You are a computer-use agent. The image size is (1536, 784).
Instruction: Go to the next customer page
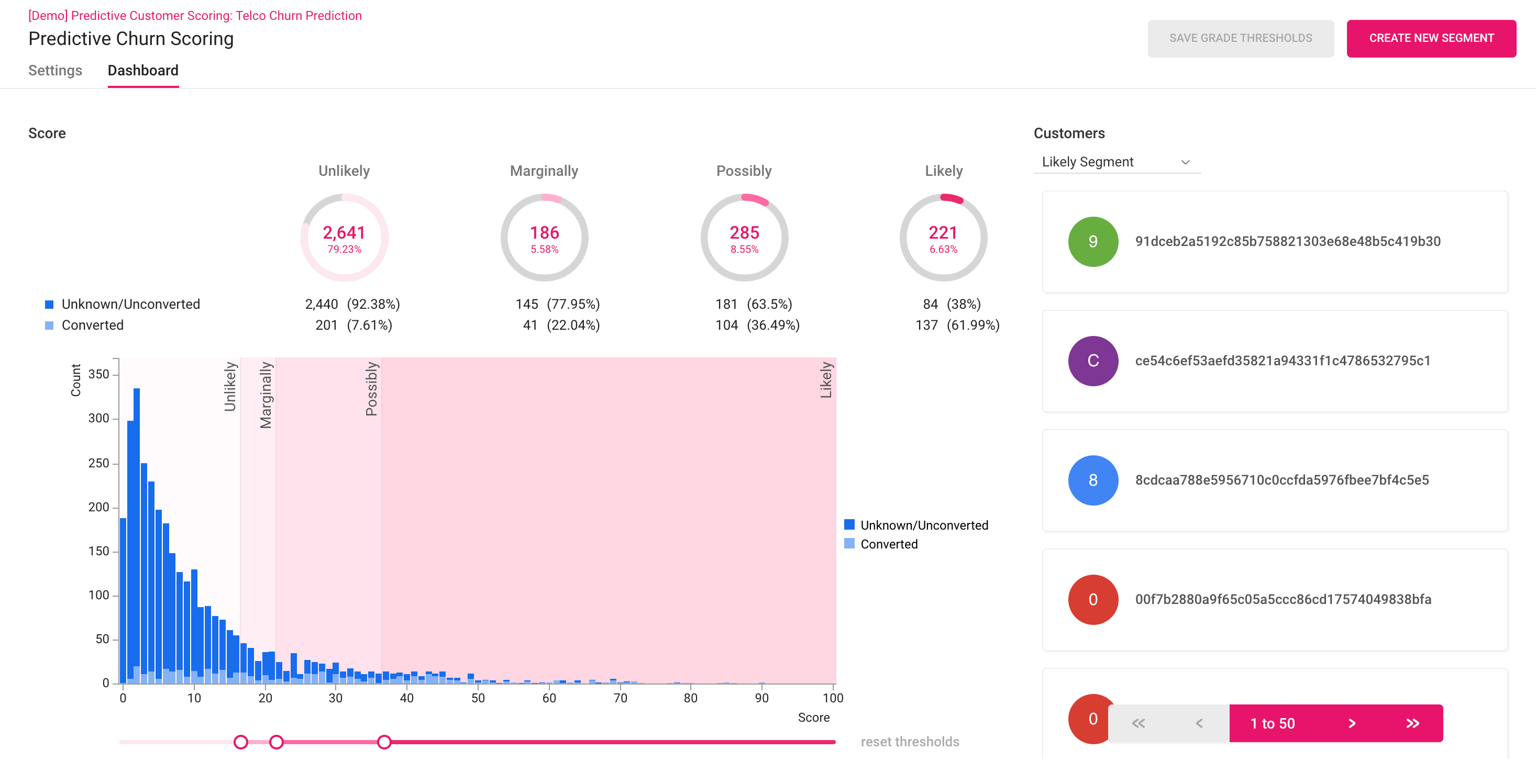[1352, 723]
